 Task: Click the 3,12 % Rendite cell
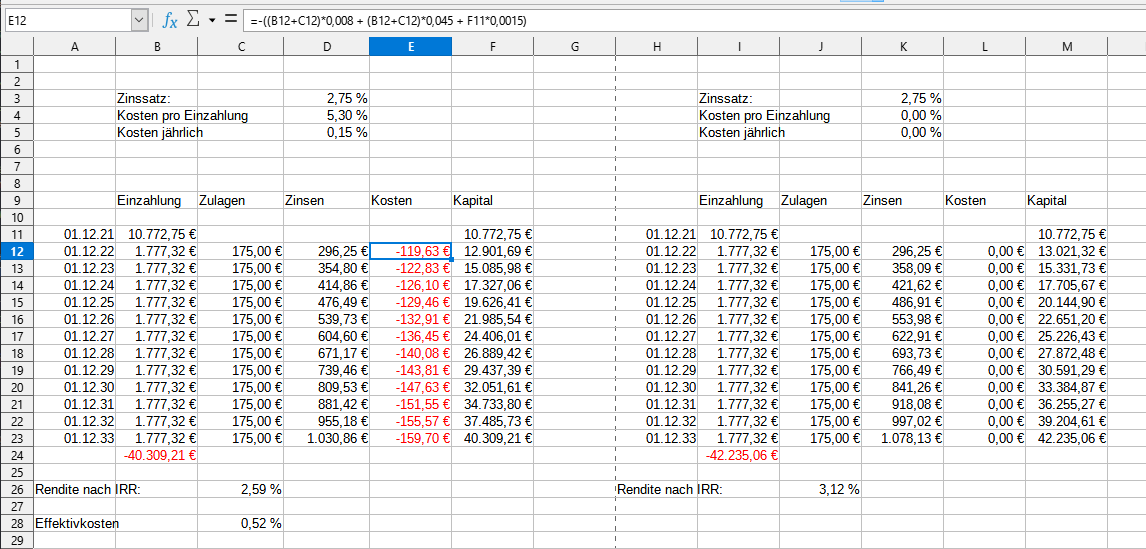click(x=820, y=489)
